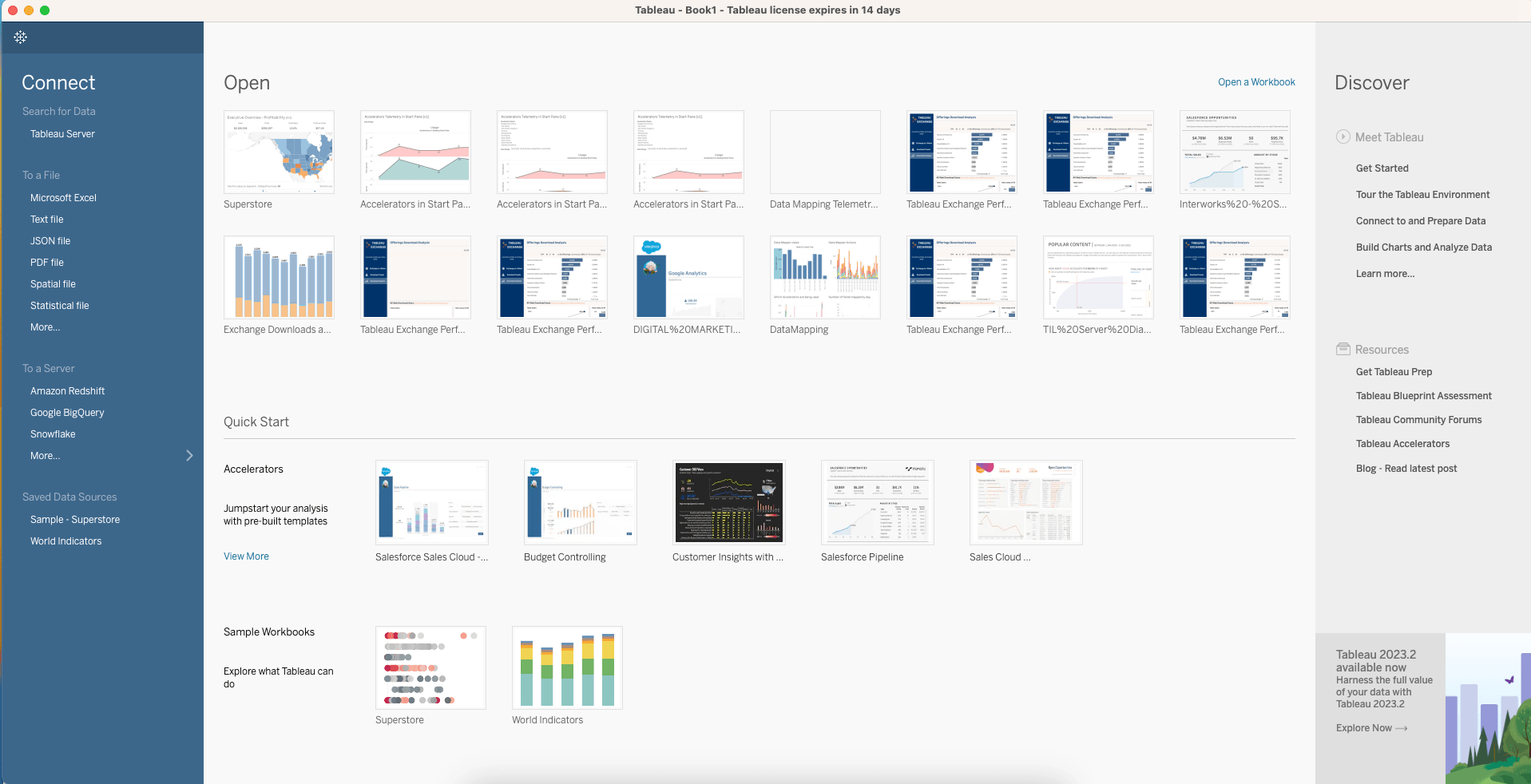The height and width of the screenshot is (784, 1531).
Task: Connect to a PDF file
Action: [x=47, y=262]
